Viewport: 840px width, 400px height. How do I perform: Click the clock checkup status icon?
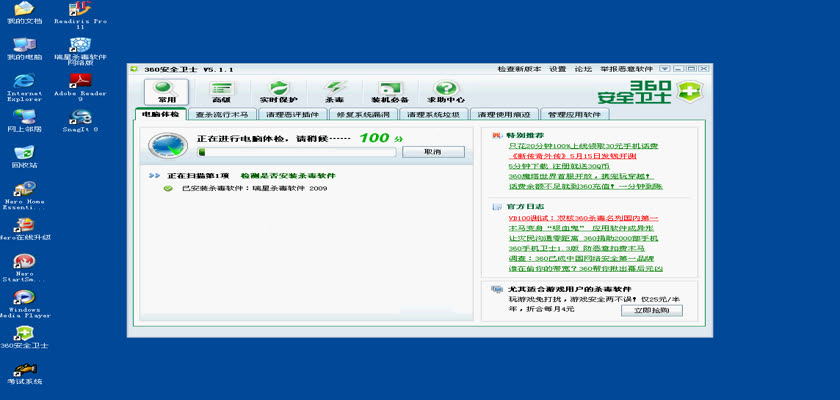pos(168,145)
